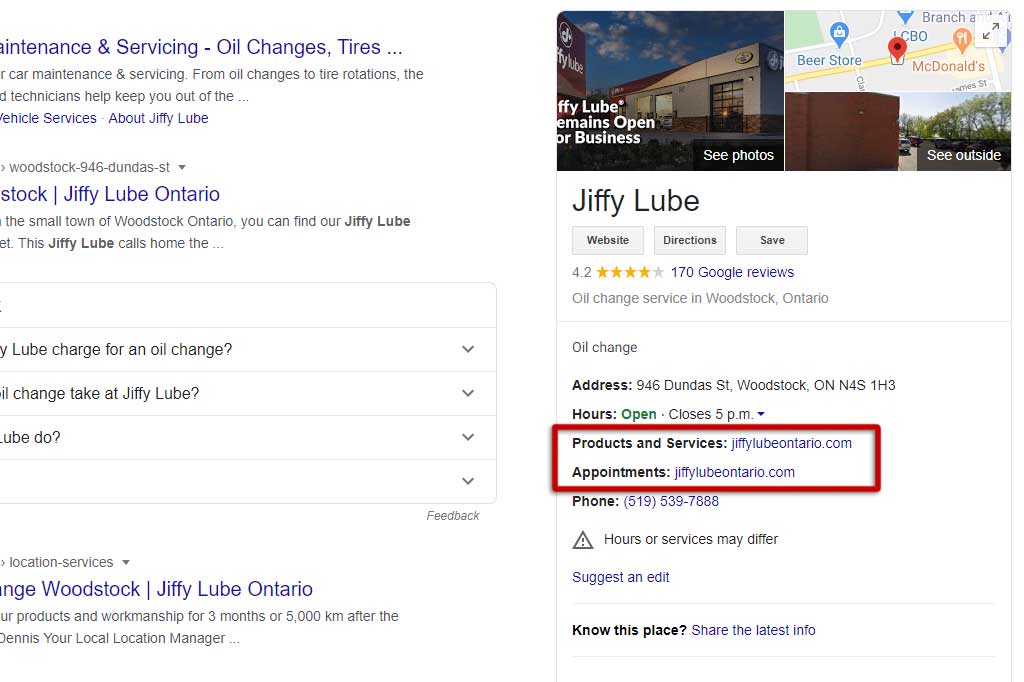
Task: Open Products and Services jiffylubeontario.com link
Action: click(791, 443)
